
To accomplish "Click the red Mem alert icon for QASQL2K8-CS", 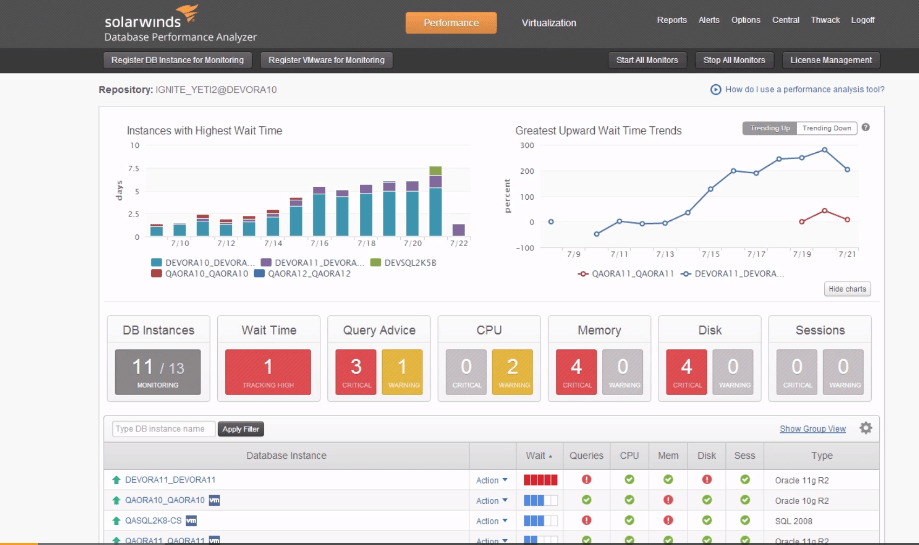I will point(668,520).
